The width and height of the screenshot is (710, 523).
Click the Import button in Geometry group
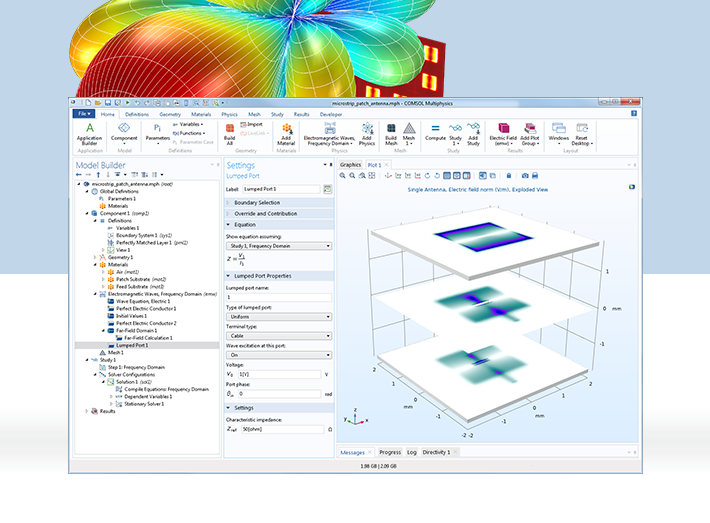[251, 124]
